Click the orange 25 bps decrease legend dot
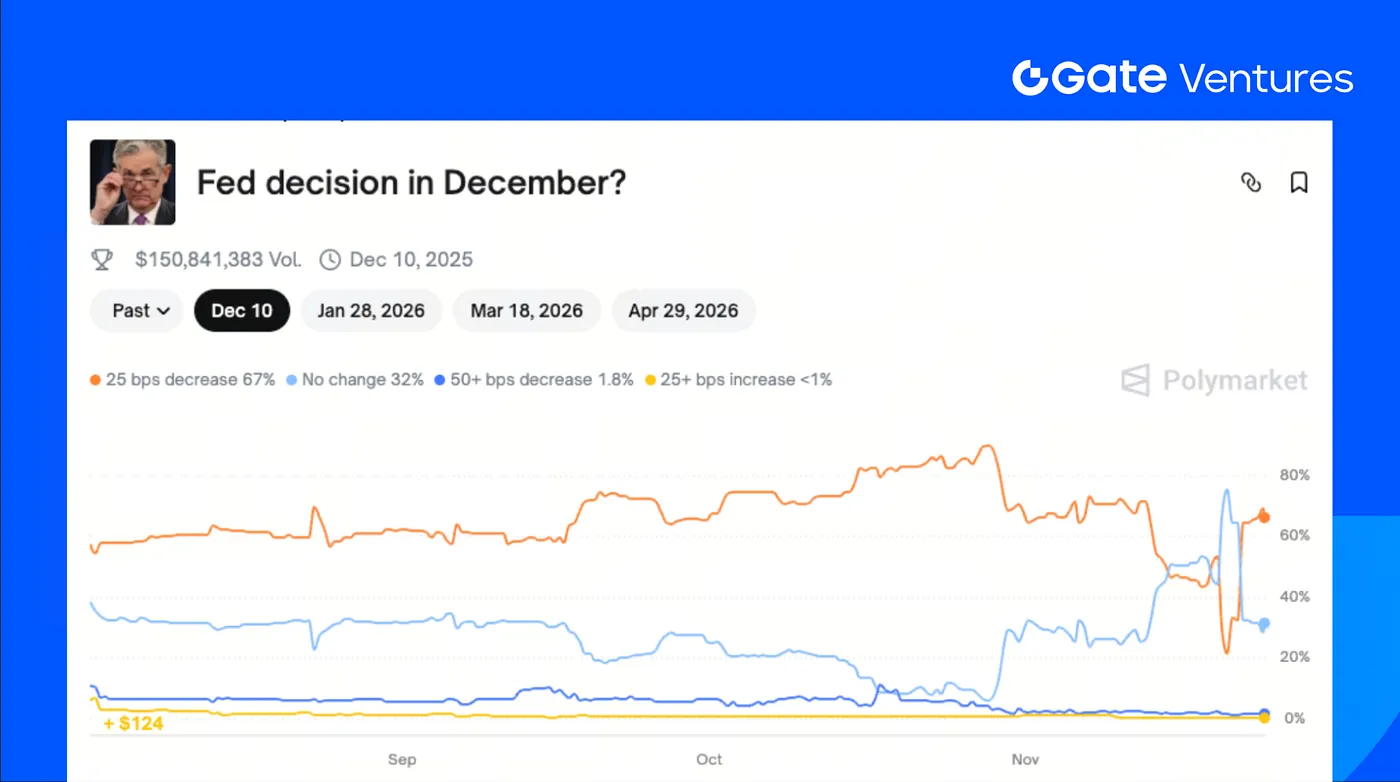 pyautogui.click(x=96, y=380)
